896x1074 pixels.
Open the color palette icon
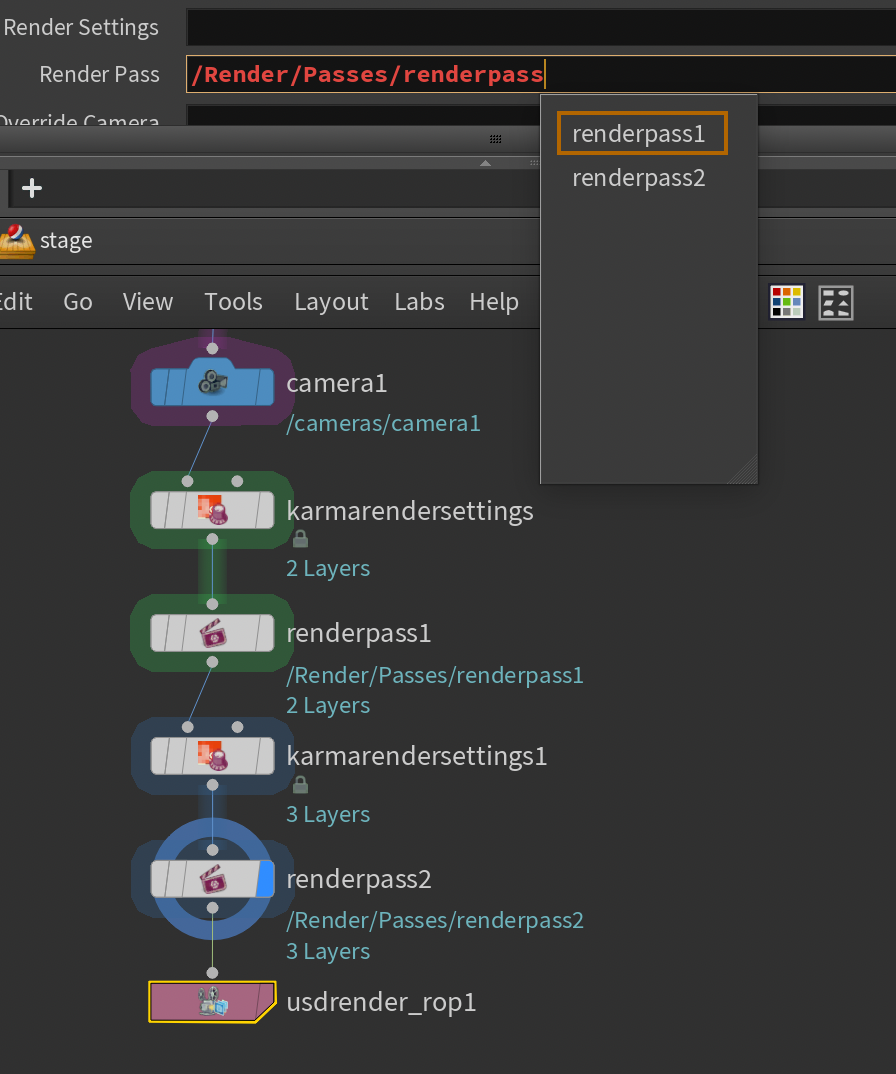coord(786,302)
